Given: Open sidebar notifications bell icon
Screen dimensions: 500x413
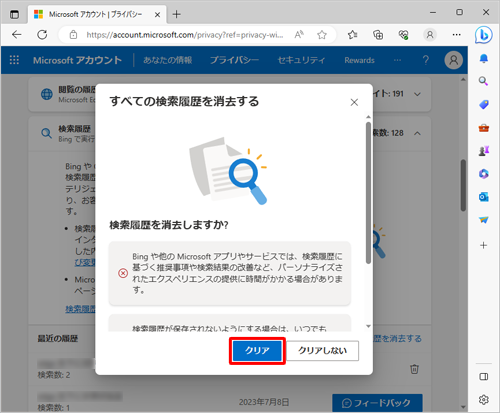Looking at the screenshot, I should [484, 59].
